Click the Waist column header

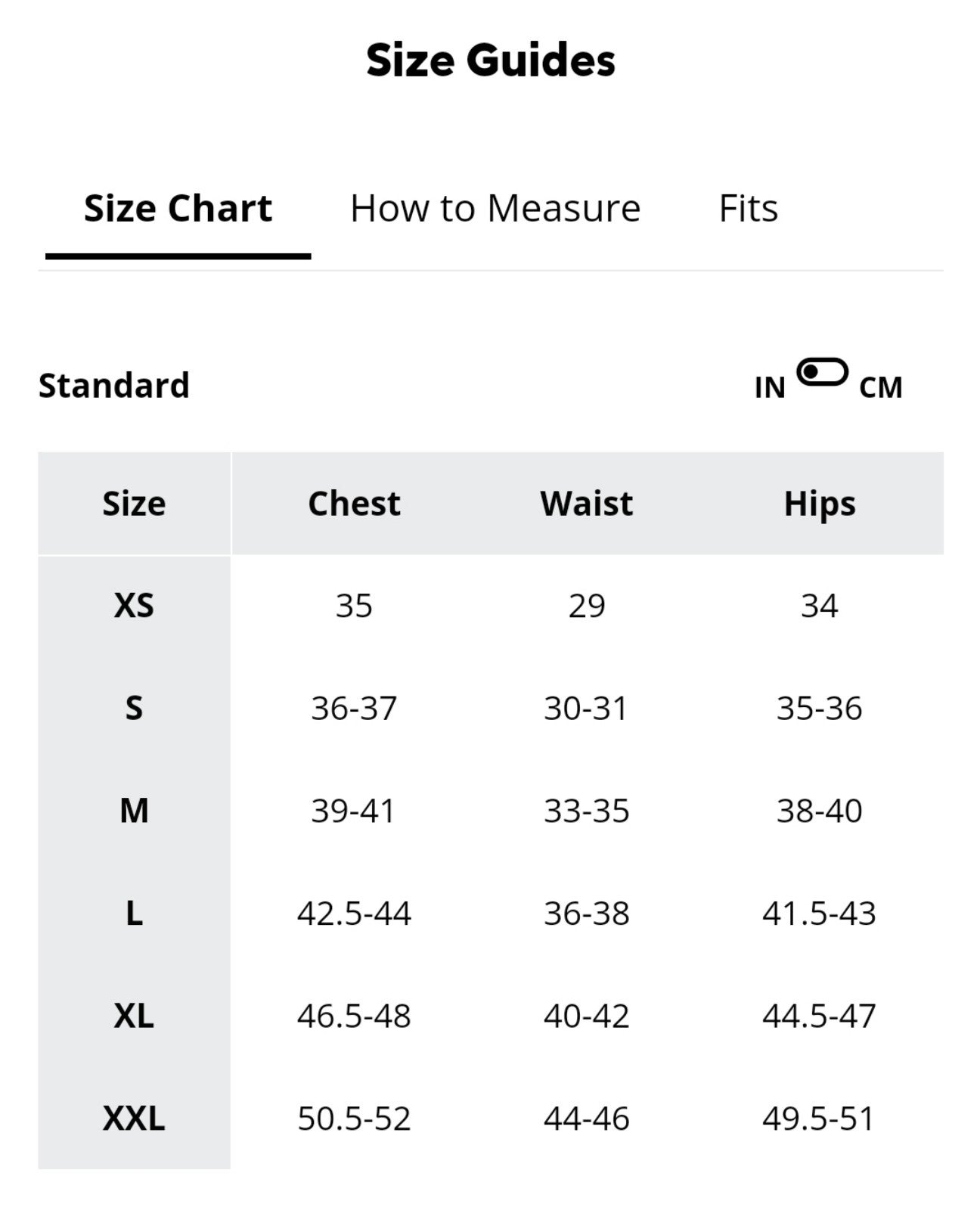point(586,504)
